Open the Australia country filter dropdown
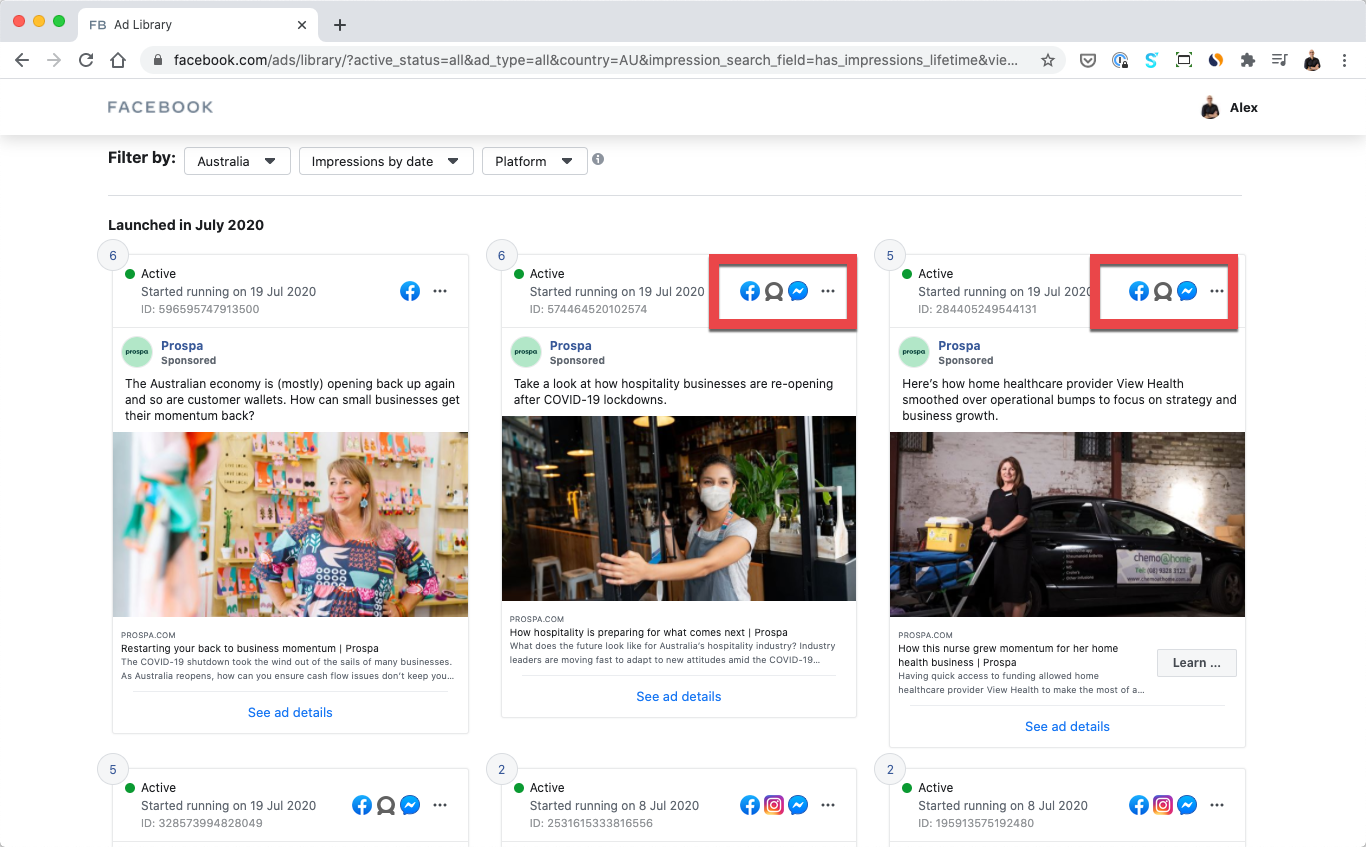 tap(237, 161)
